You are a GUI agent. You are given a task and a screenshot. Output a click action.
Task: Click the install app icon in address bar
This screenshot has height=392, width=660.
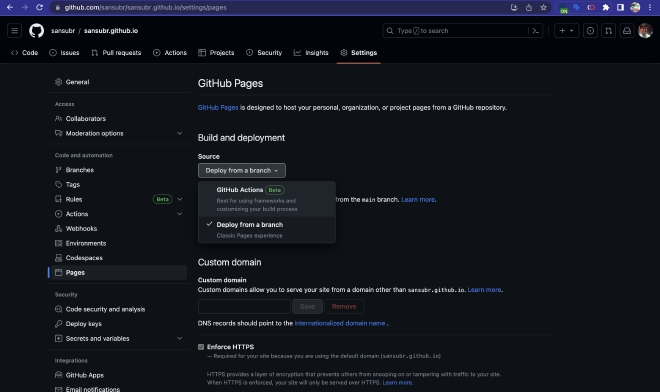514,7
